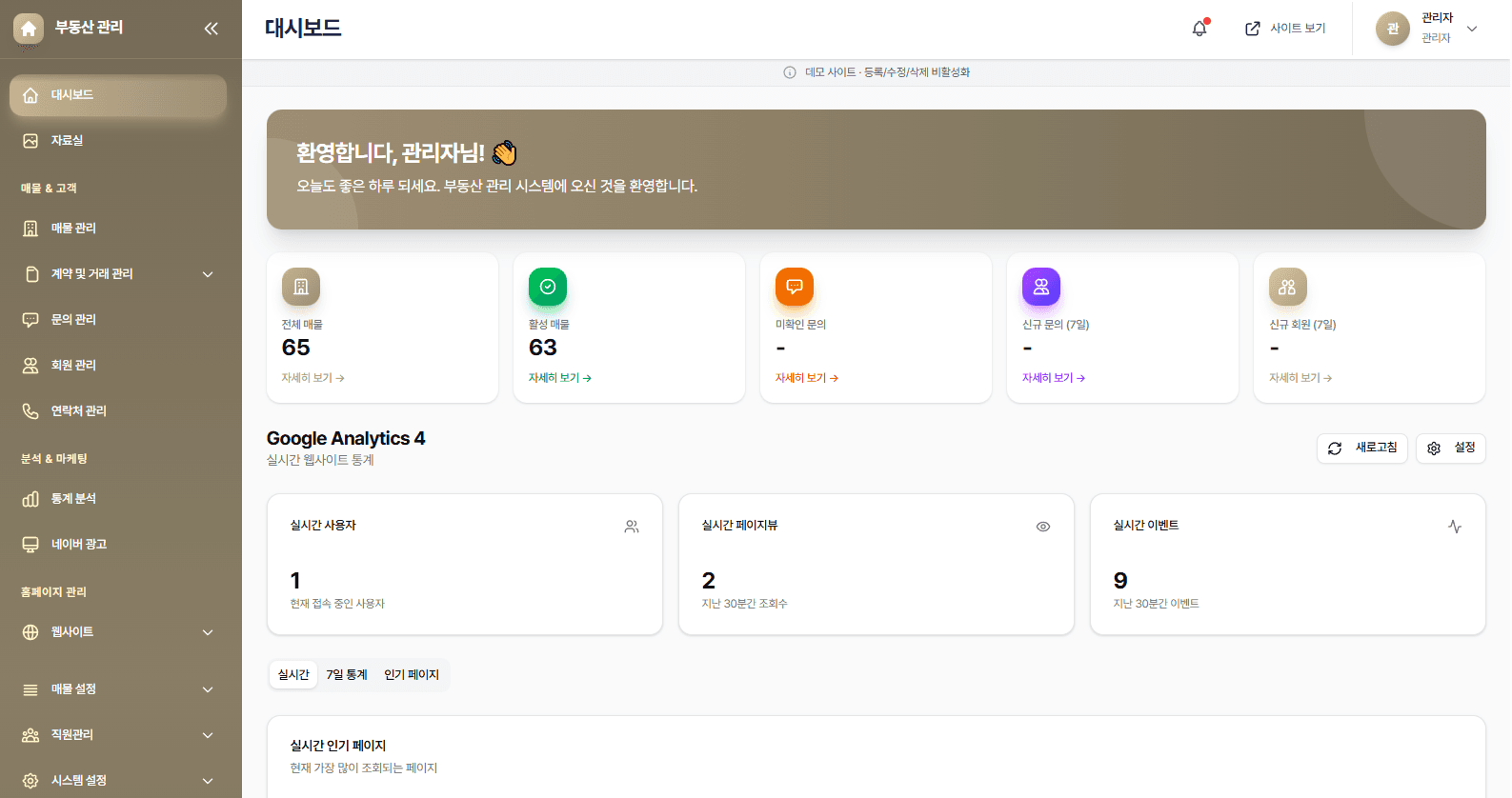Click the 새로고침 refresh button
This screenshot has width=1512, height=798.
click(x=1362, y=448)
